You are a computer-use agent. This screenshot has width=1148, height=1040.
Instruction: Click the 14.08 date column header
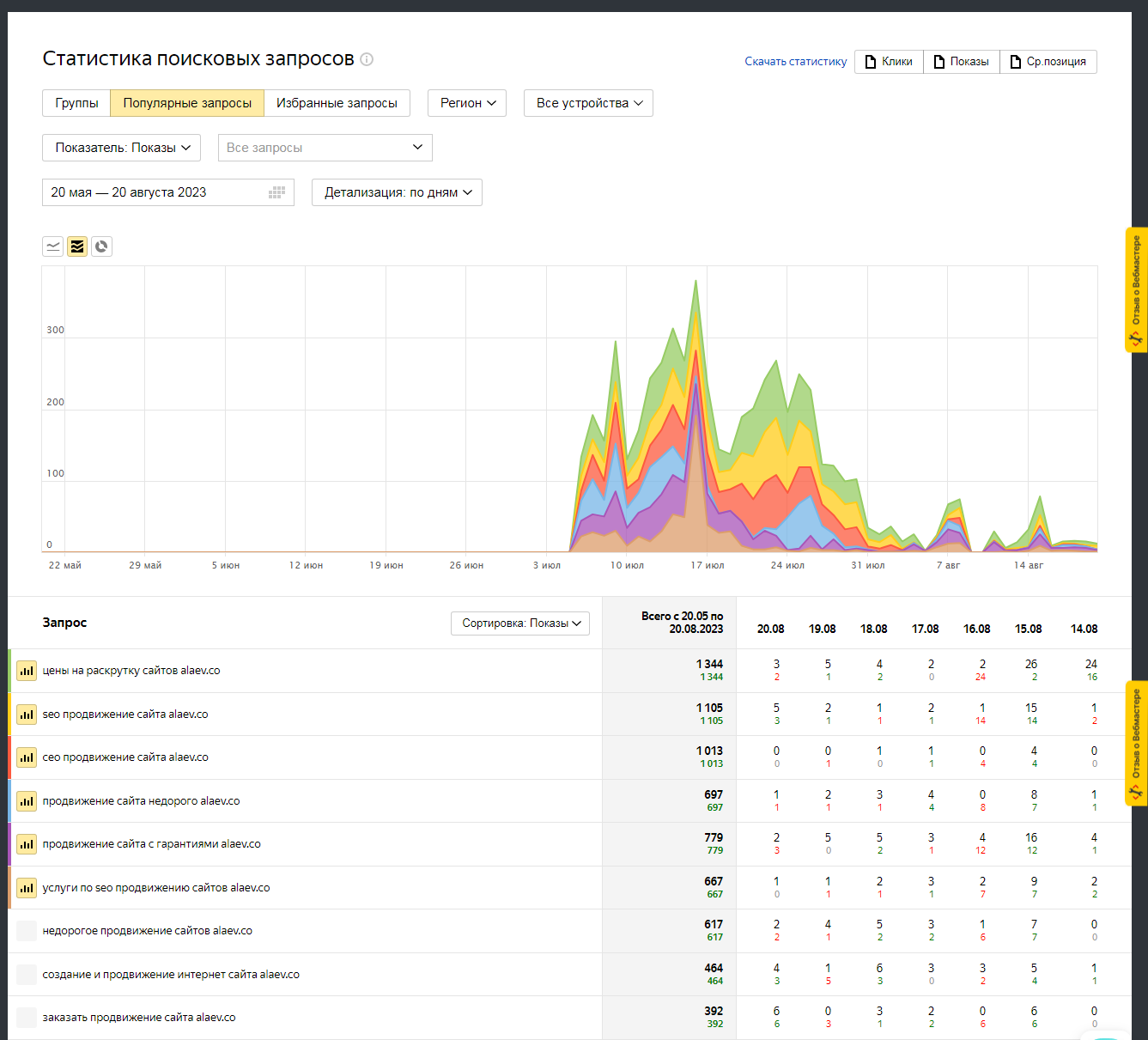(x=1084, y=629)
